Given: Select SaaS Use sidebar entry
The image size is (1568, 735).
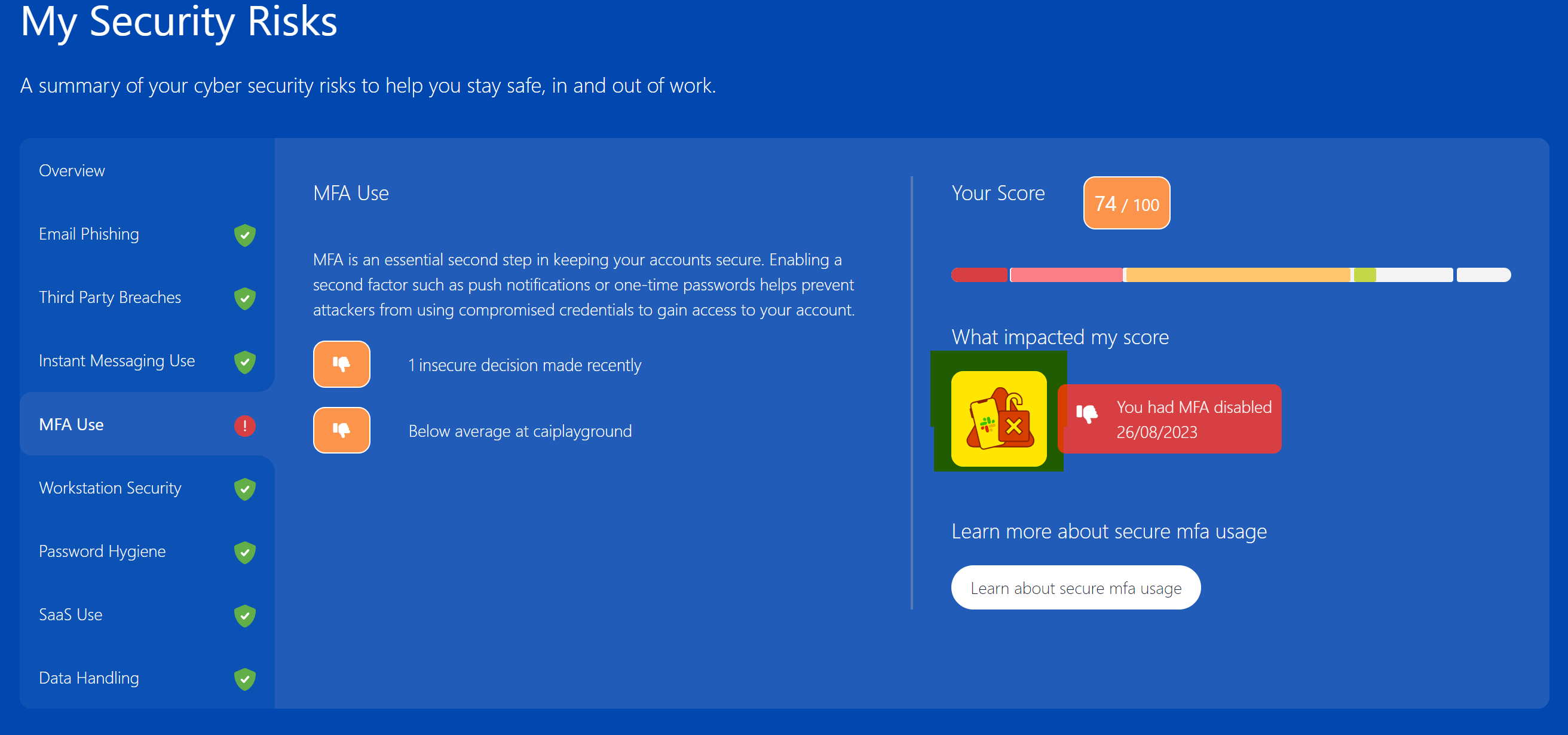Looking at the screenshot, I should 146,614.
